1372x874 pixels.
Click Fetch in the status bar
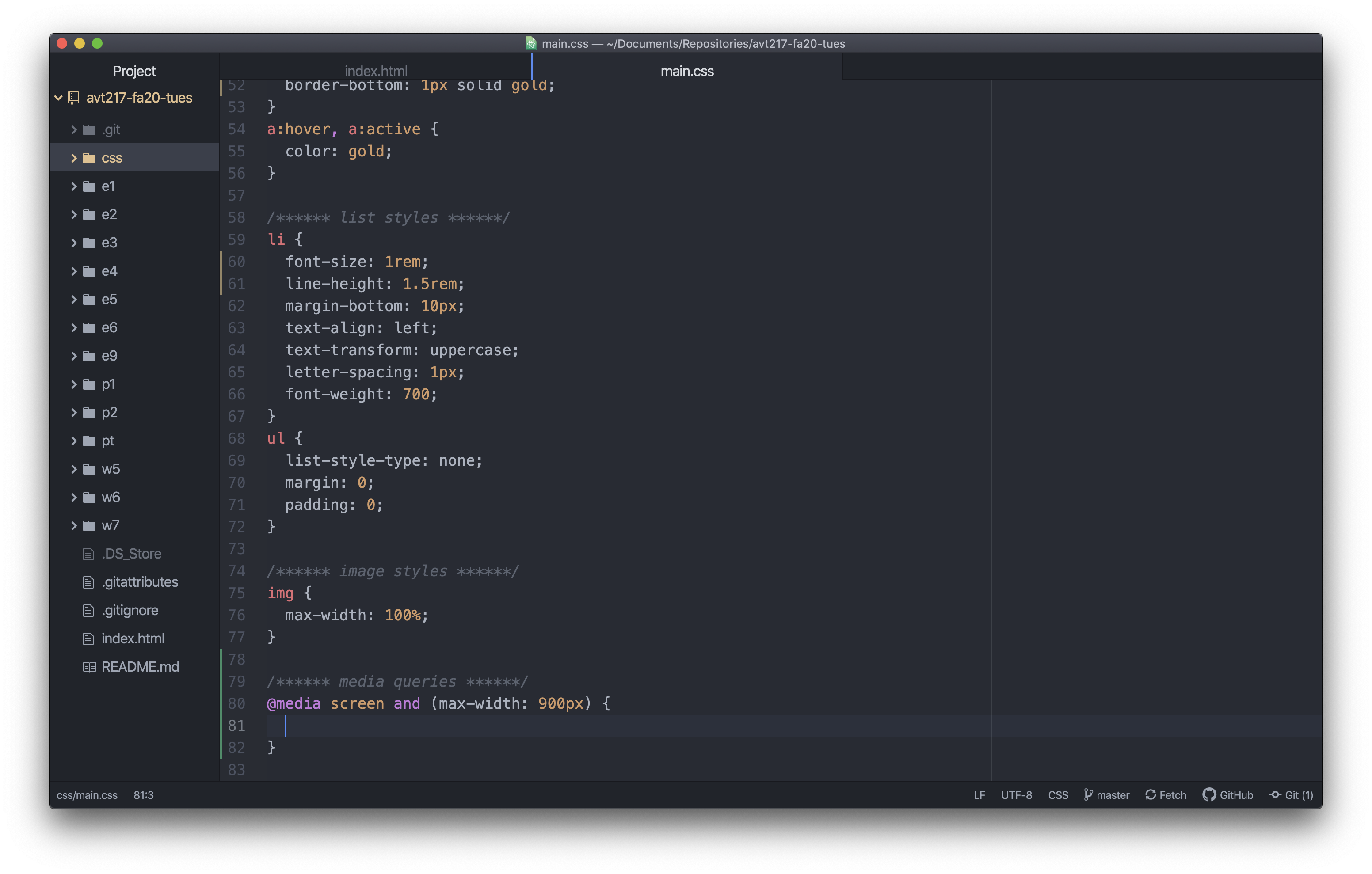click(x=1166, y=795)
